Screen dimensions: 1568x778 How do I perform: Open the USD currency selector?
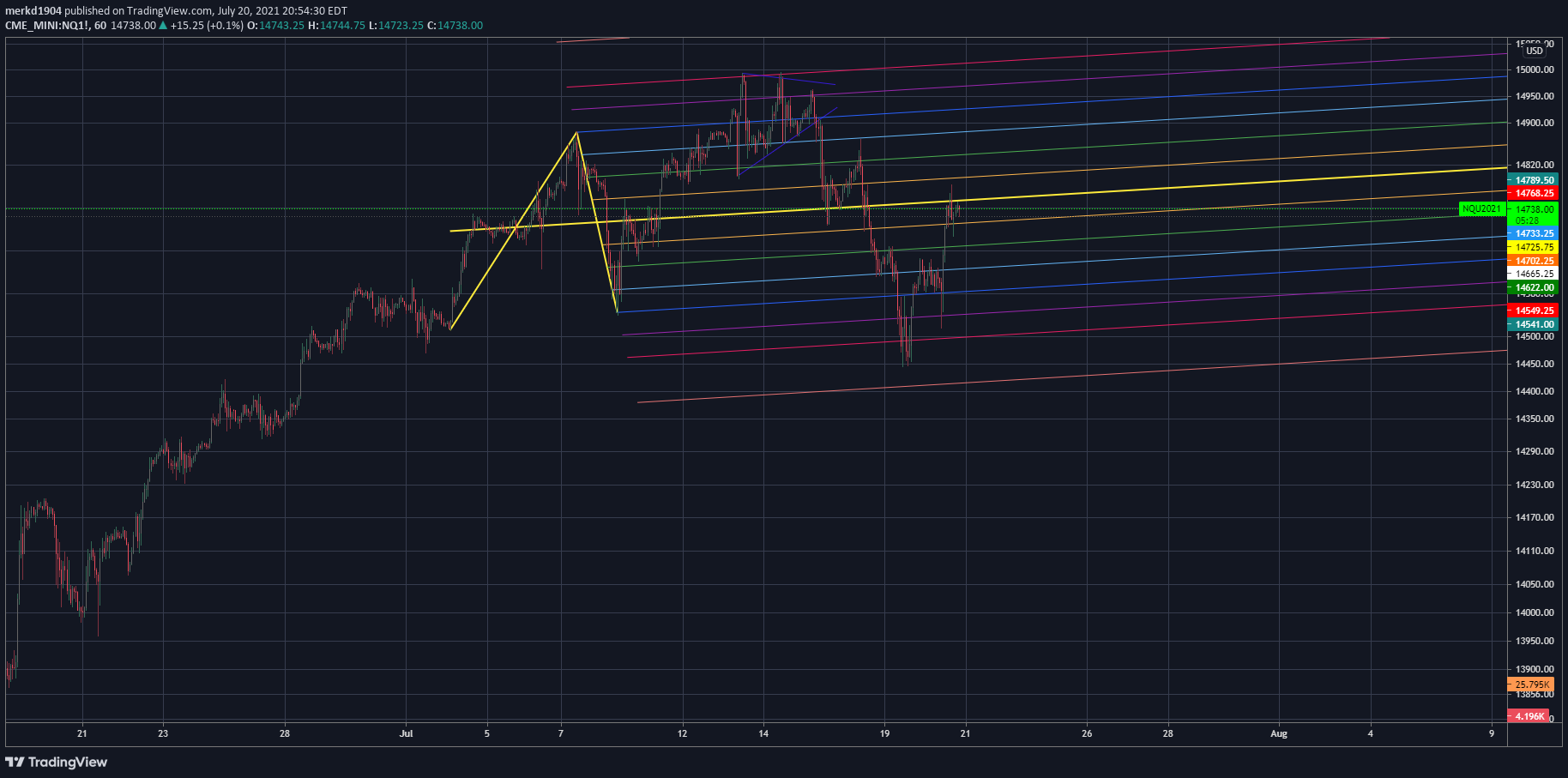pyautogui.click(x=1535, y=51)
